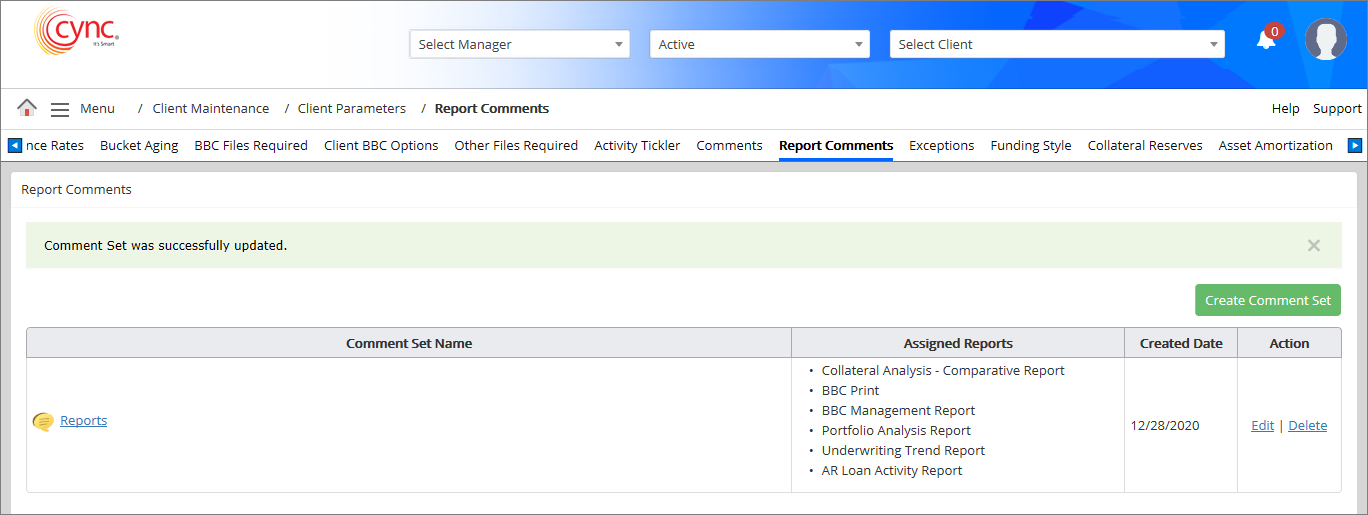Click the comment bubble icon beside Reports
This screenshot has width=1368, height=515.
coord(43,422)
